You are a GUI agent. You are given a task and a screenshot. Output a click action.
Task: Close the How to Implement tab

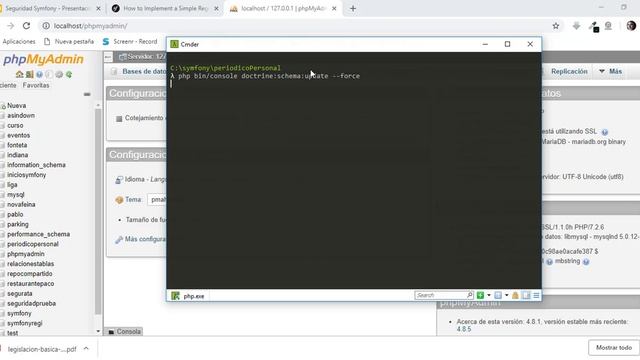point(216,9)
